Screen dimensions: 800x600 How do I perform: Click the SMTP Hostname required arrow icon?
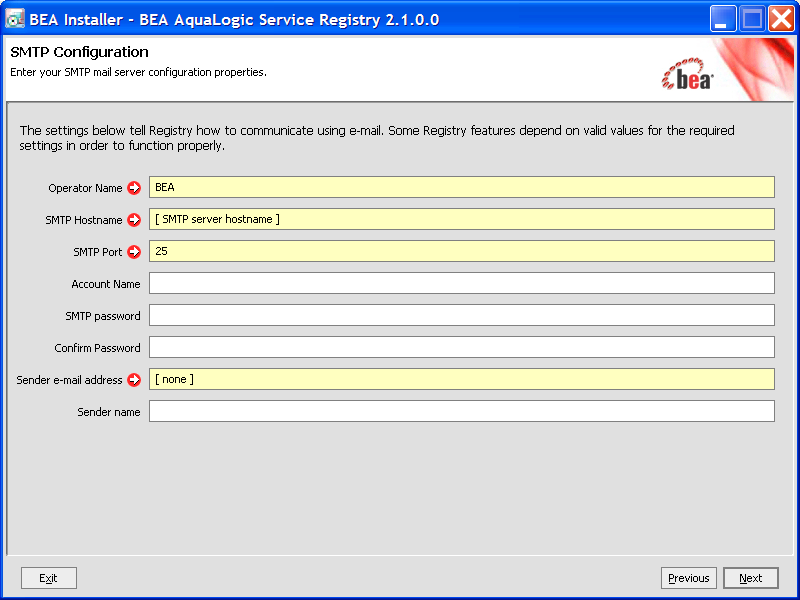point(134,220)
